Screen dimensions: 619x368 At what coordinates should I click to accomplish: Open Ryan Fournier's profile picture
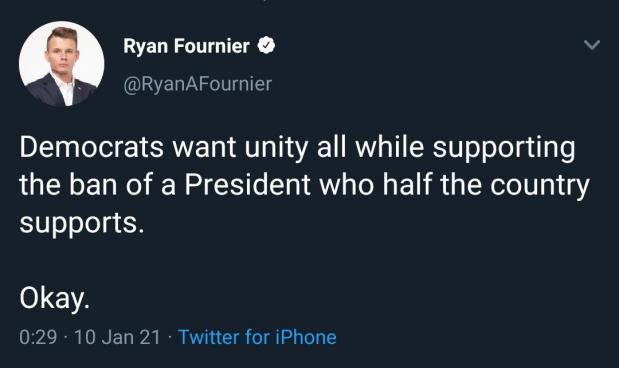pyautogui.click(x=62, y=64)
